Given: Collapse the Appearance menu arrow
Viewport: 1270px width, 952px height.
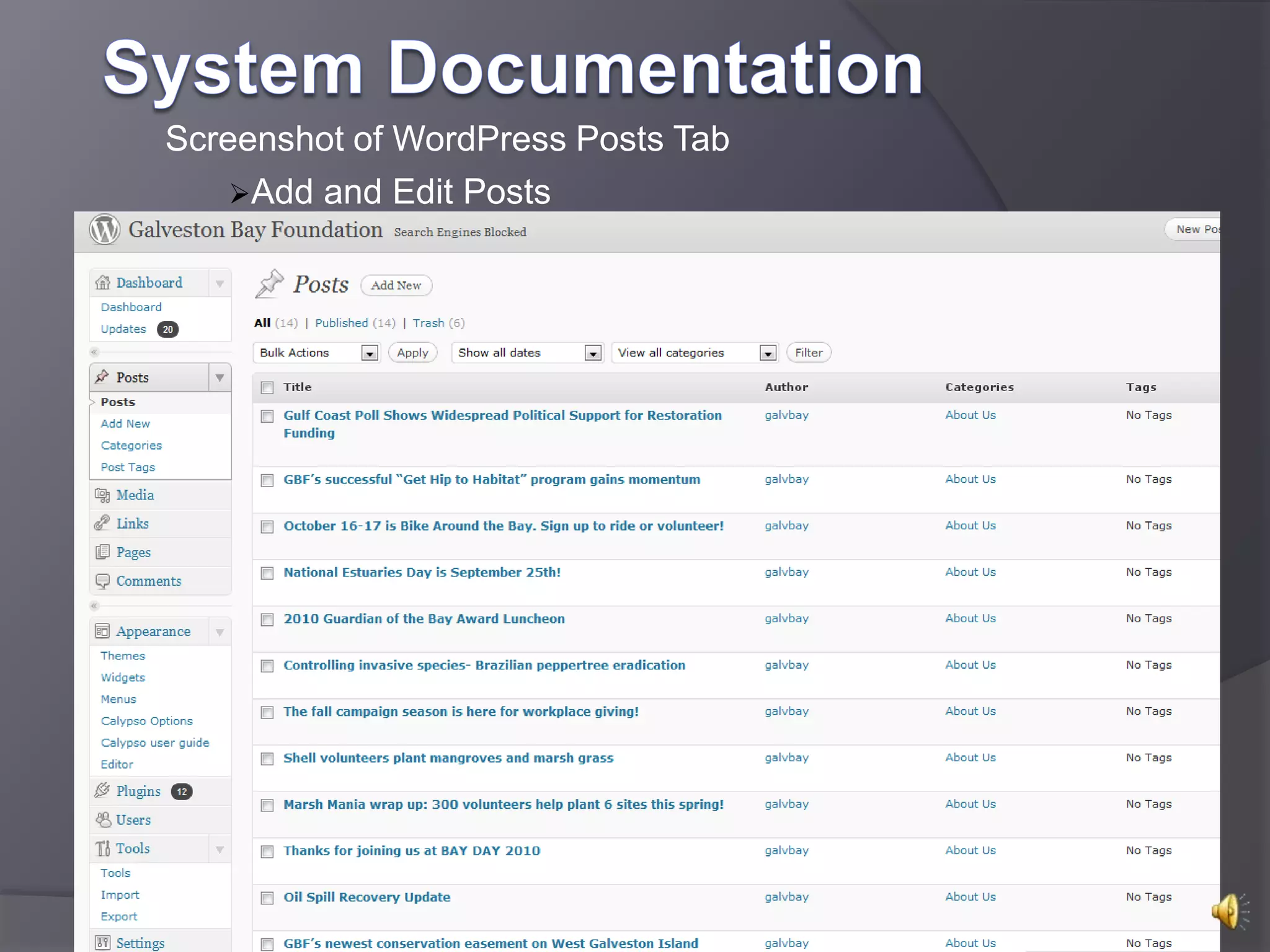Looking at the screenshot, I should 220,632.
